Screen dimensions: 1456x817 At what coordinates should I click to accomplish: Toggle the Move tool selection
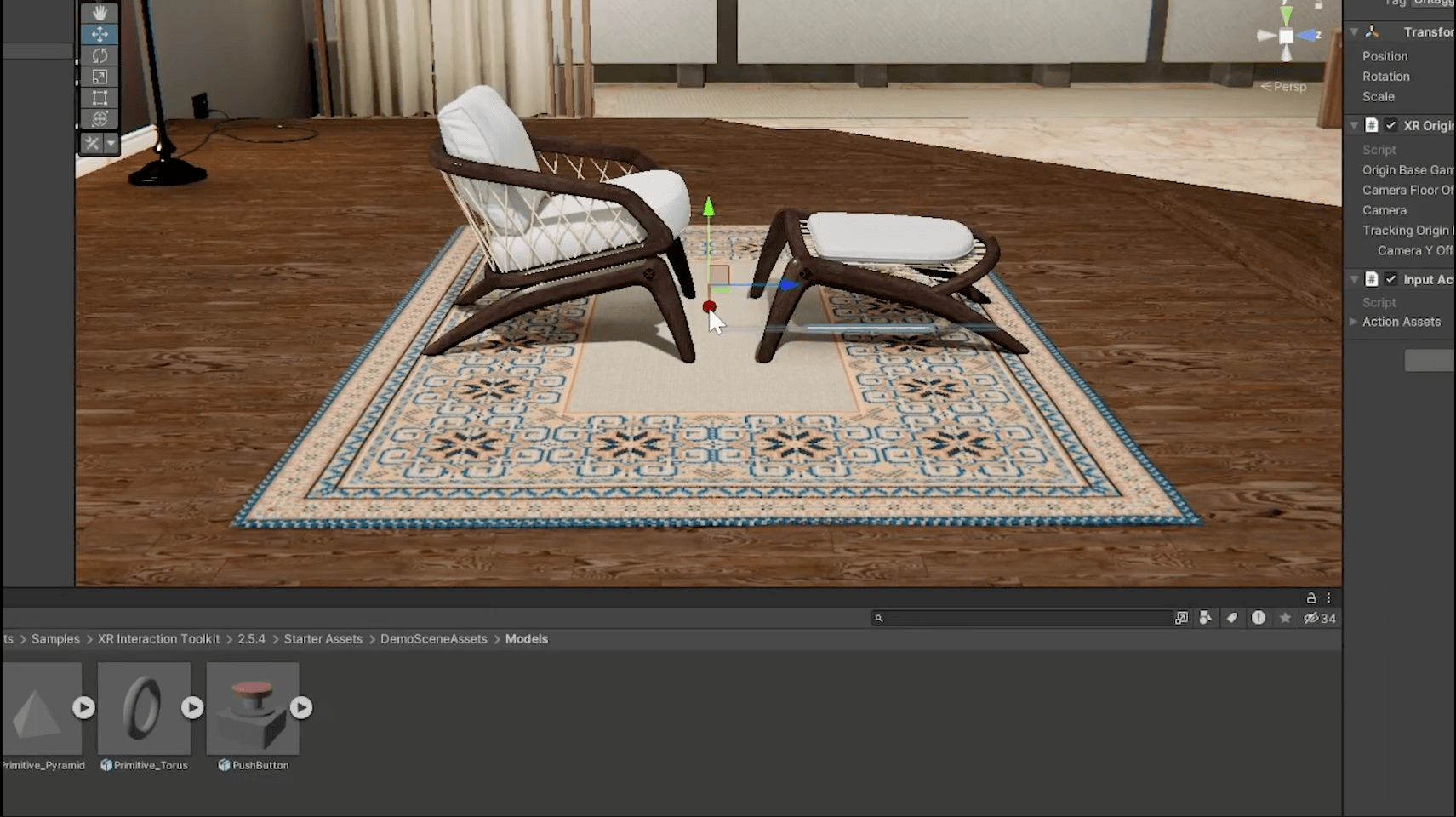pyautogui.click(x=100, y=34)
